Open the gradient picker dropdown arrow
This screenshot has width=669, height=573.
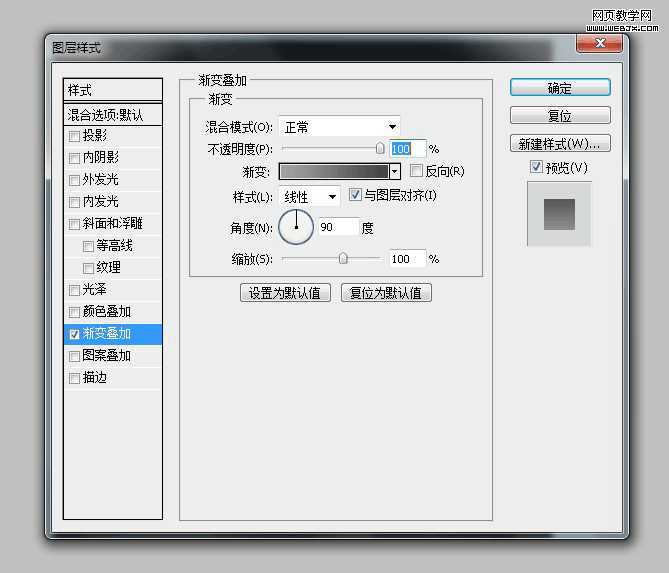395,172
